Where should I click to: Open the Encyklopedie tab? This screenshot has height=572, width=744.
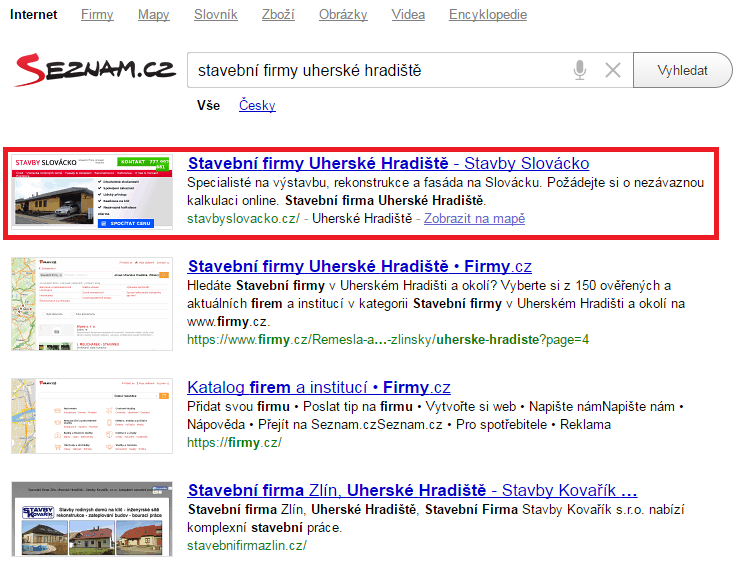[488, 15]
